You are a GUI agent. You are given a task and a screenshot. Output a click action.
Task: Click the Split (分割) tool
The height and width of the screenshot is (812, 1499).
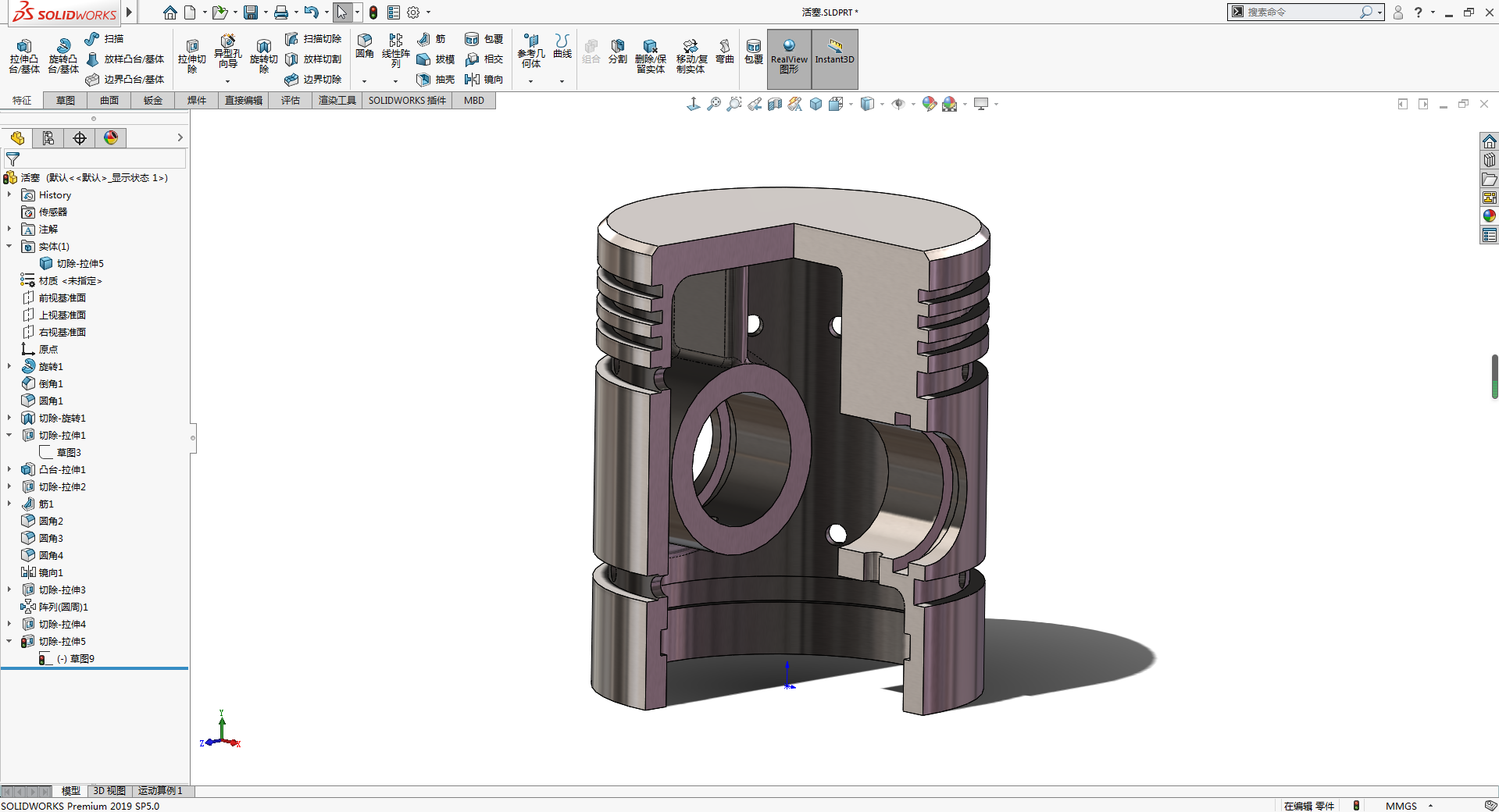618,52
